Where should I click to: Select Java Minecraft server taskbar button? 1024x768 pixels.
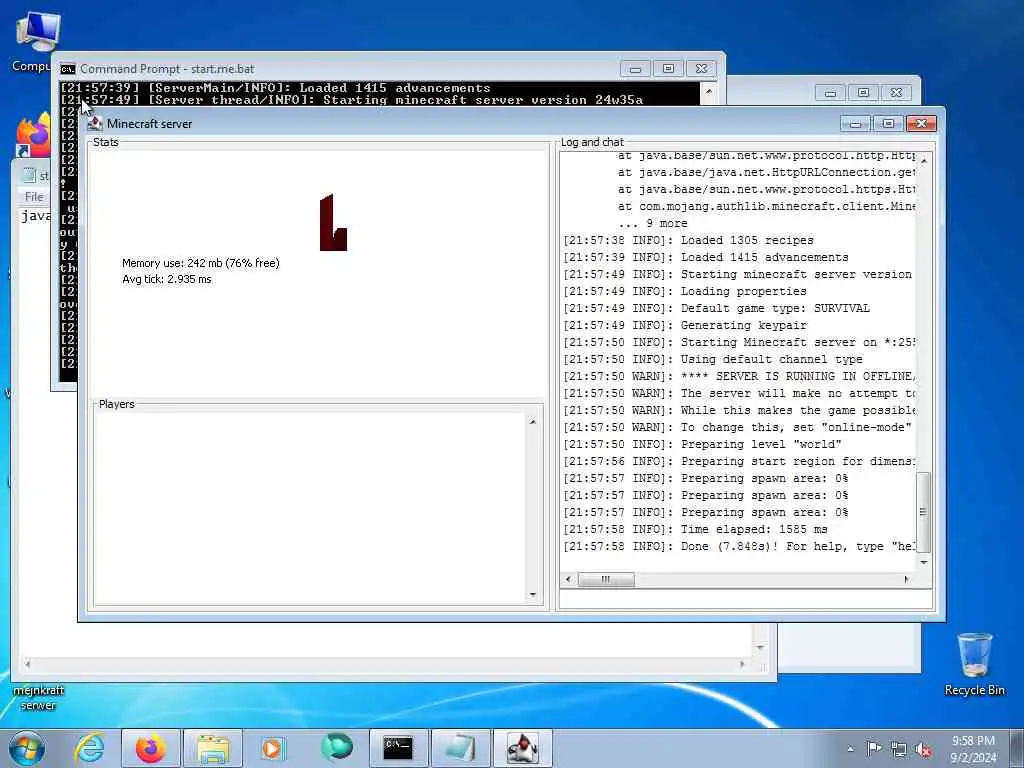[x=522, y=748]
